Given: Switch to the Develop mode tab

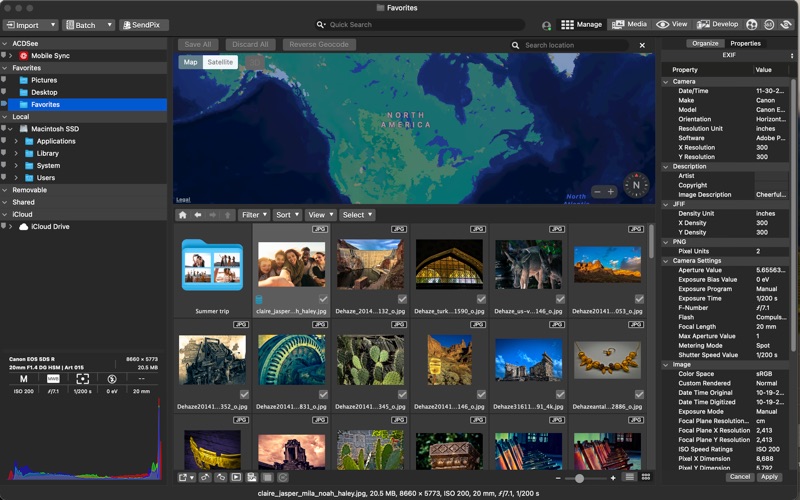Looking at the screenshot, I should click(x=718, y=24).
